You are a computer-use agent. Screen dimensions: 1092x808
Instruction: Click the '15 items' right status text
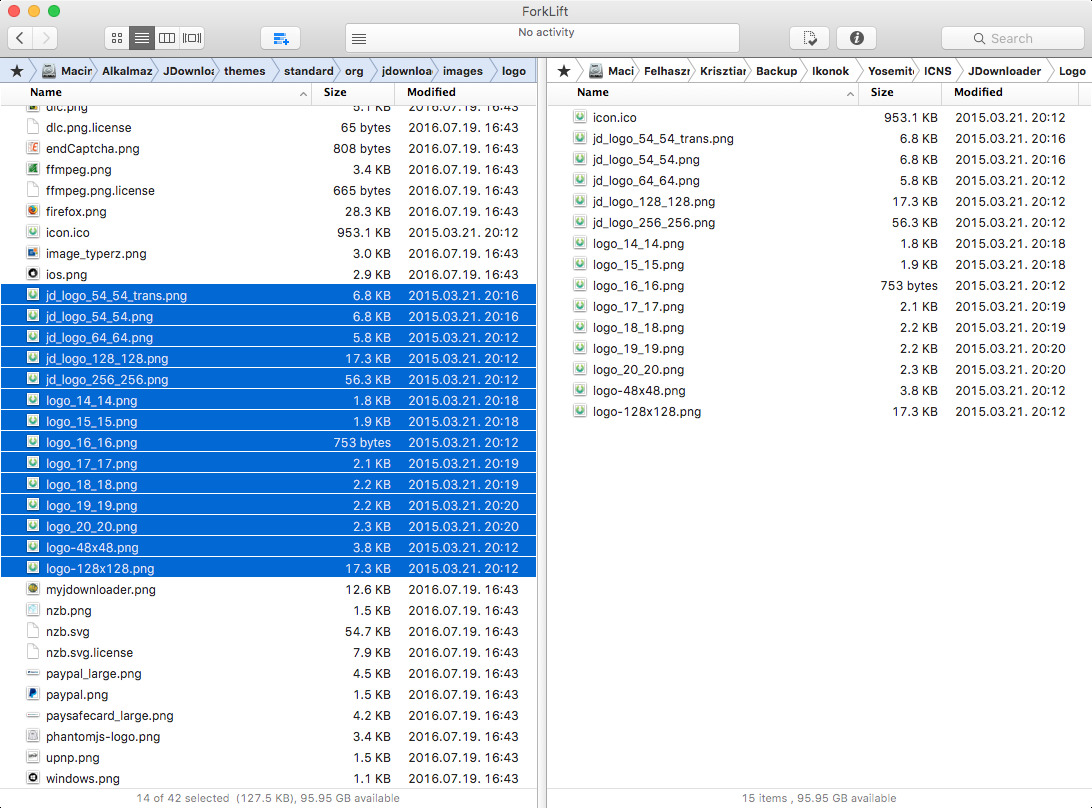click(764, 798)
